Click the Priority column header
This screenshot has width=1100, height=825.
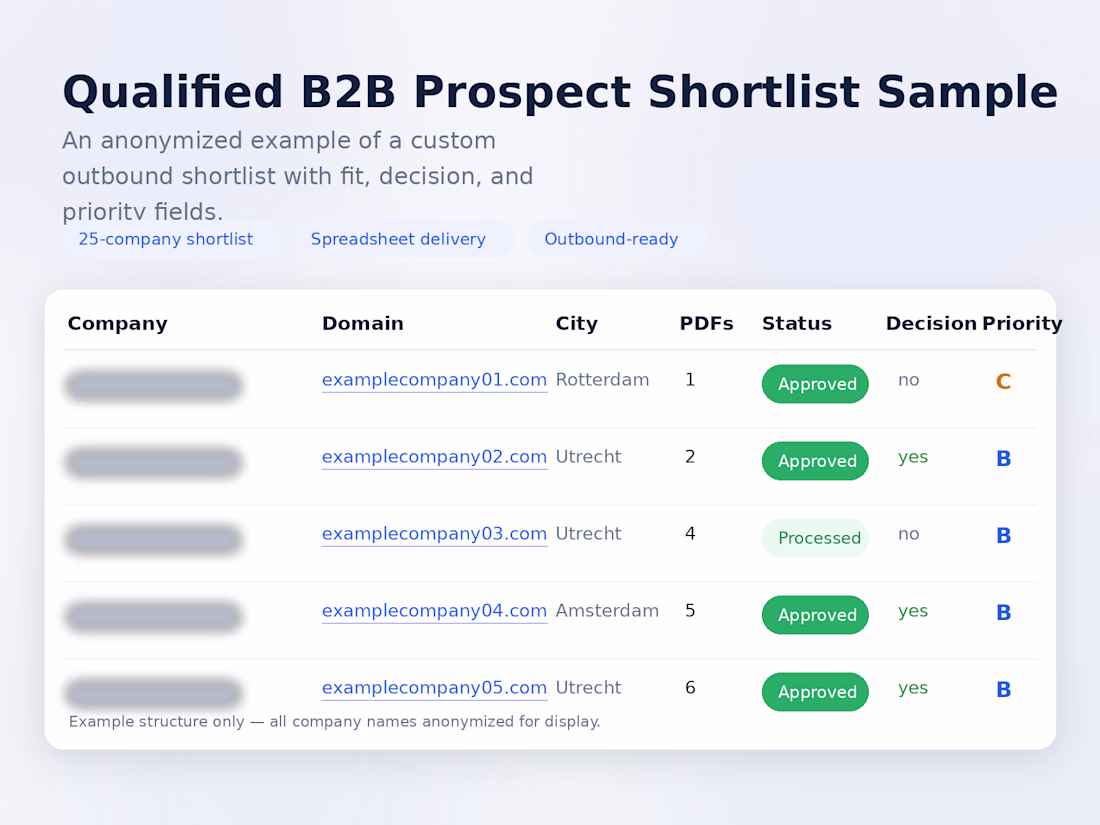tap(1021, 323)
